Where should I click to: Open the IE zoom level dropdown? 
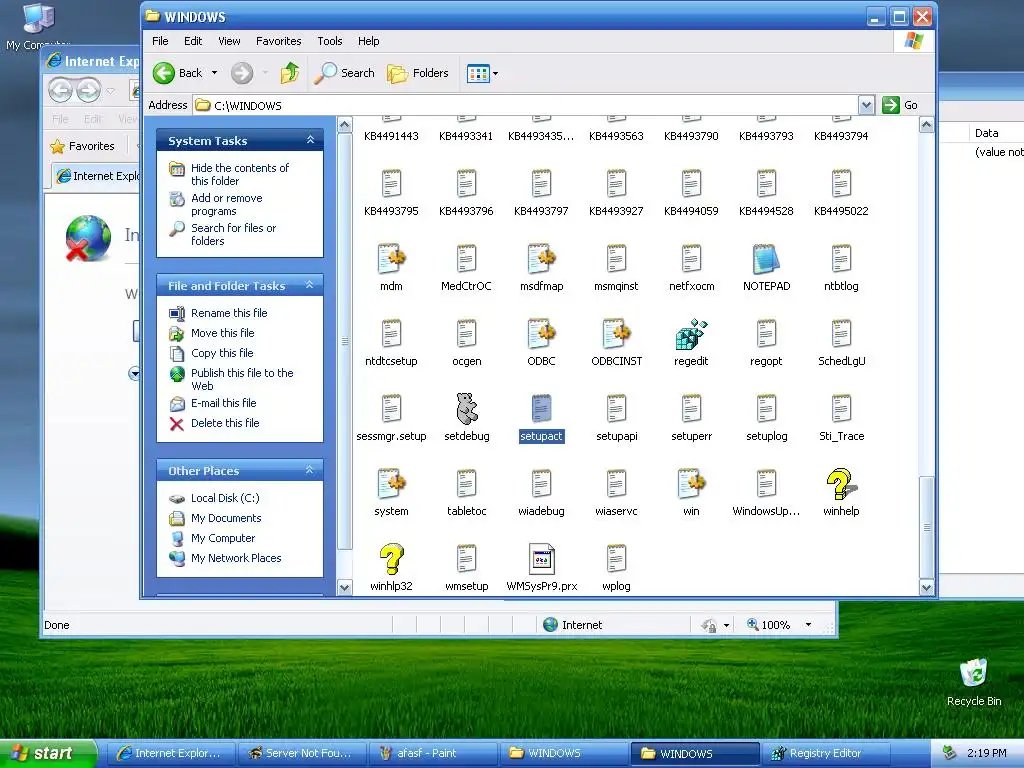808,625
